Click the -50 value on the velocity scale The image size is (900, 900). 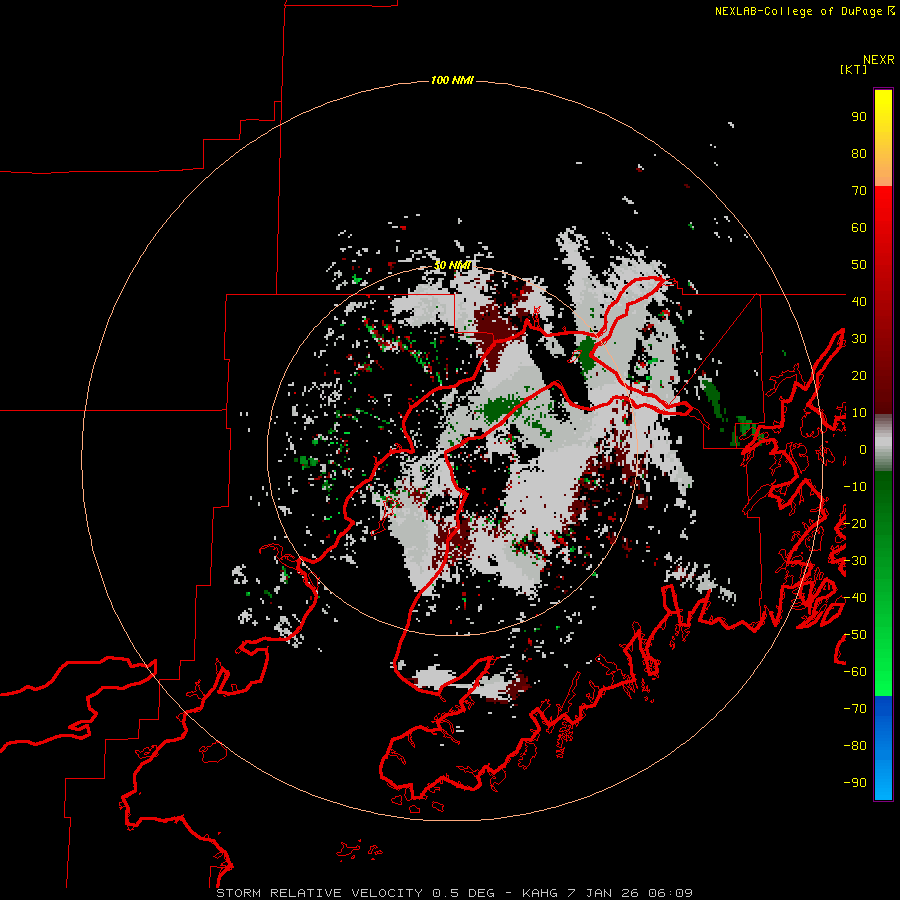click(x=855, y=635)
